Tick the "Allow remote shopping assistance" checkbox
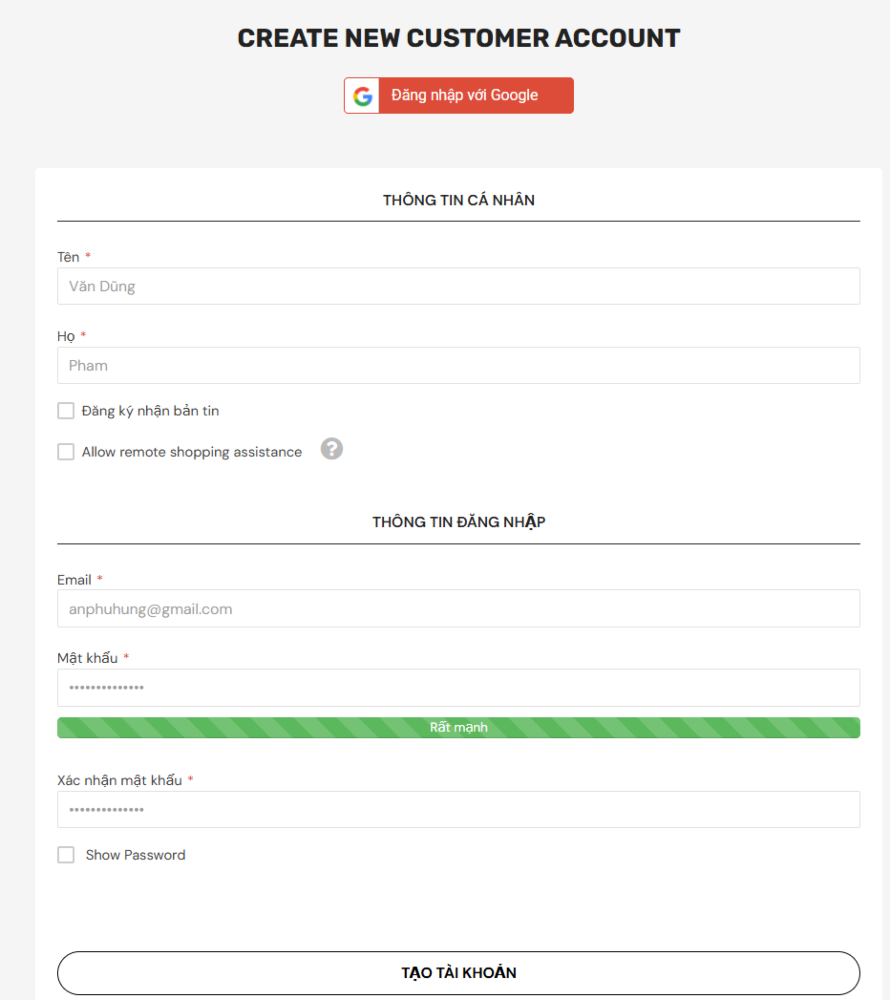The image size is (890, 1000). (x=66, y=452)
